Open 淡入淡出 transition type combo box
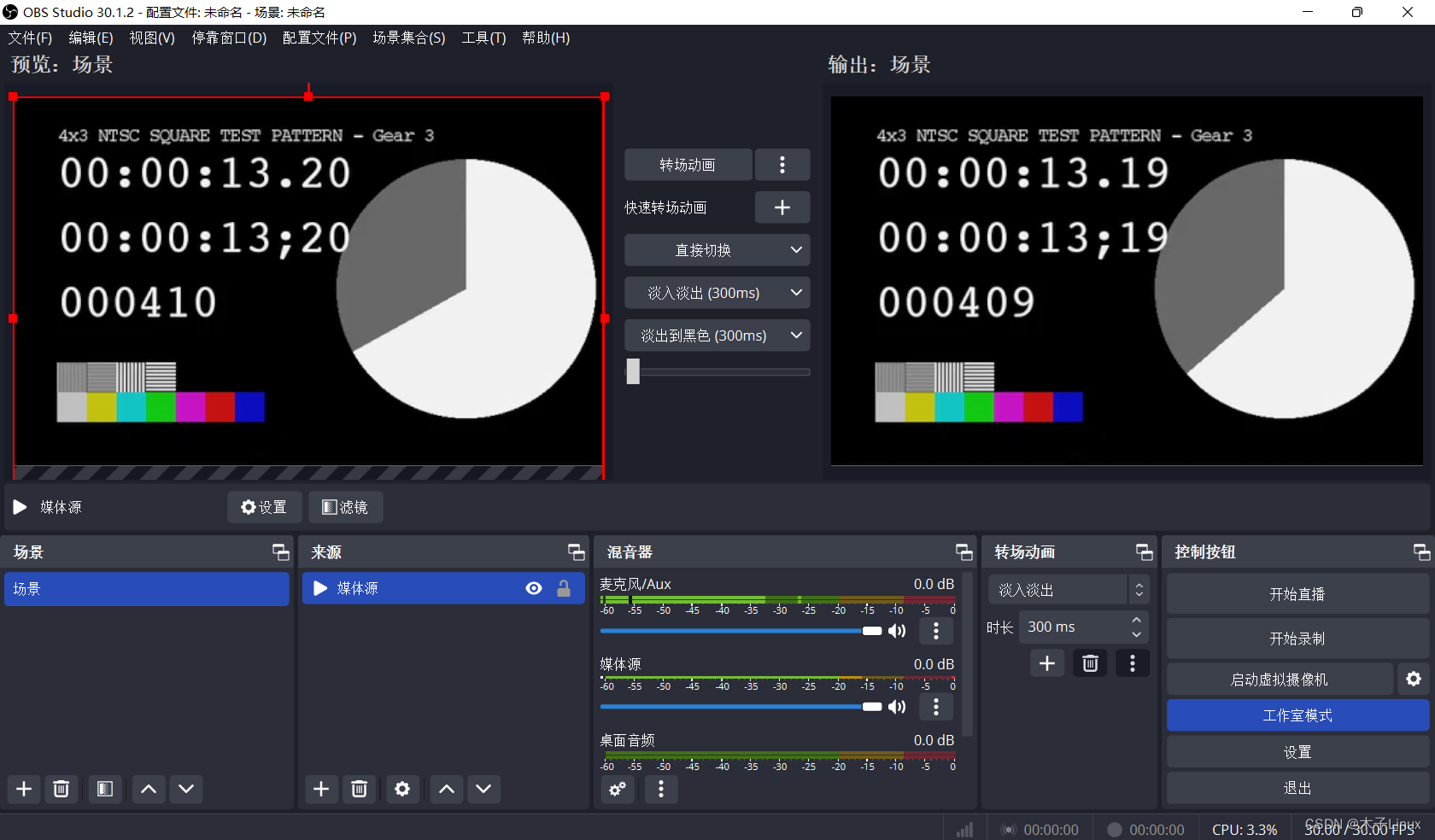This screenshot has height=840, width=1435. tap(1069, 590)
